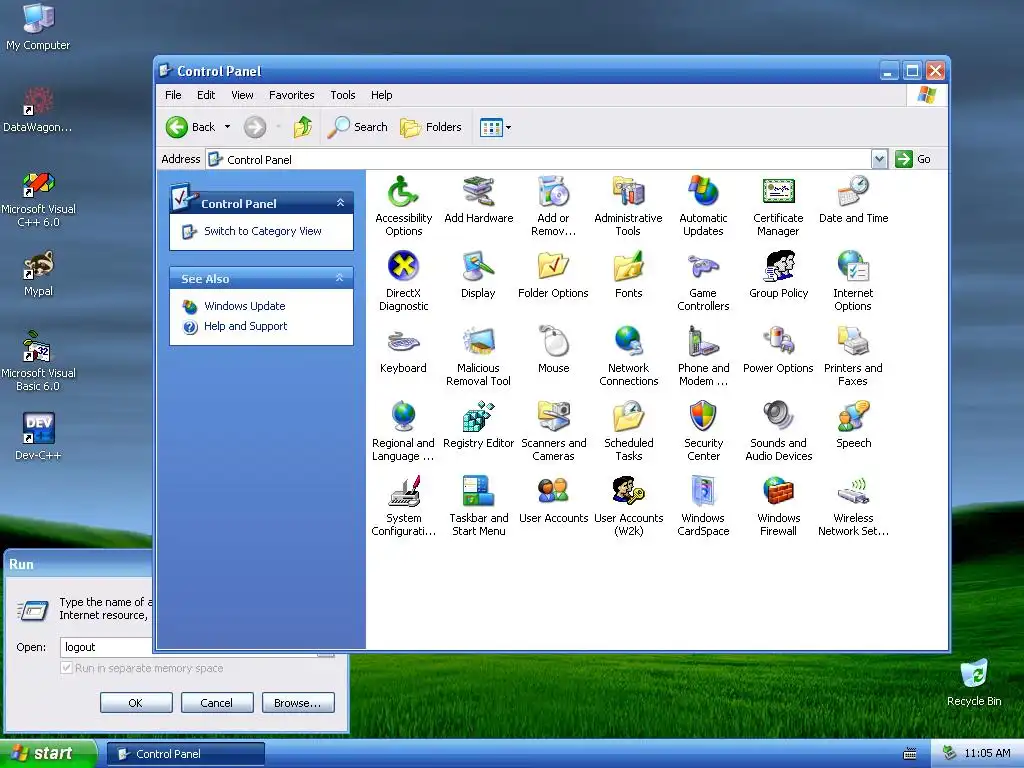Image resolution: width=1024 pixels, height=768 pixels.
Task: Click Browse in the Run dialog
Action: click(298, 703)
